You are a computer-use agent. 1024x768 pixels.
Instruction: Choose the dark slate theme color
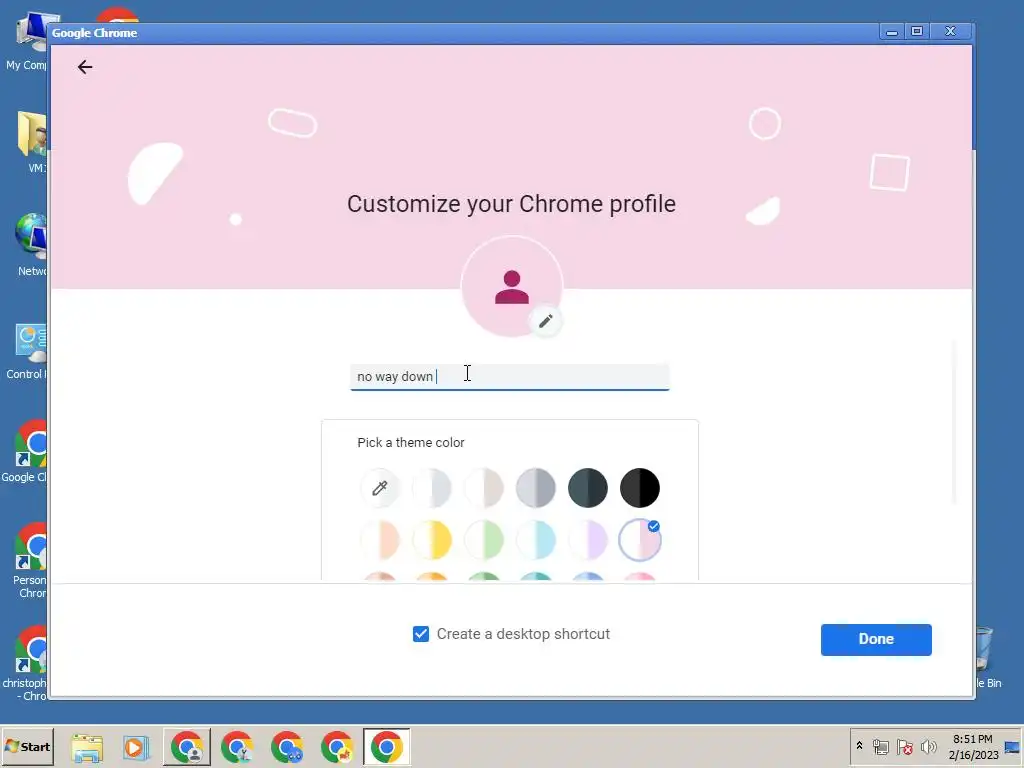[588, 488]
